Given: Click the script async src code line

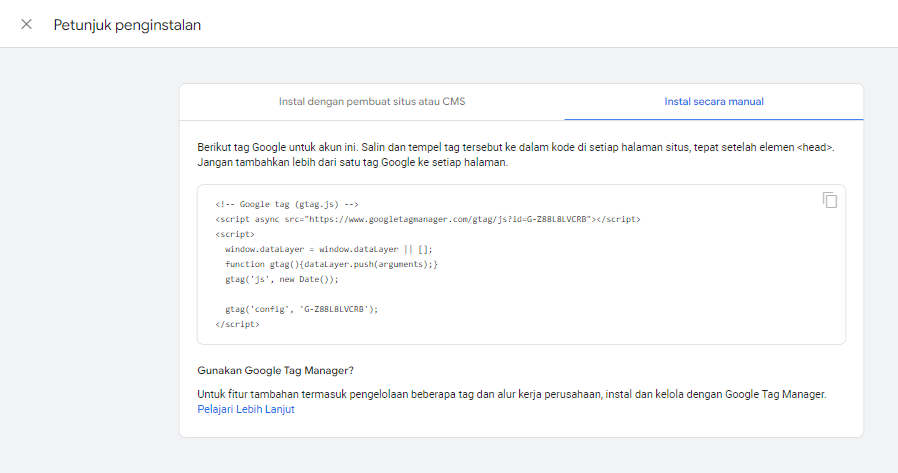Looking at the screenshot, I should [428, 219].
